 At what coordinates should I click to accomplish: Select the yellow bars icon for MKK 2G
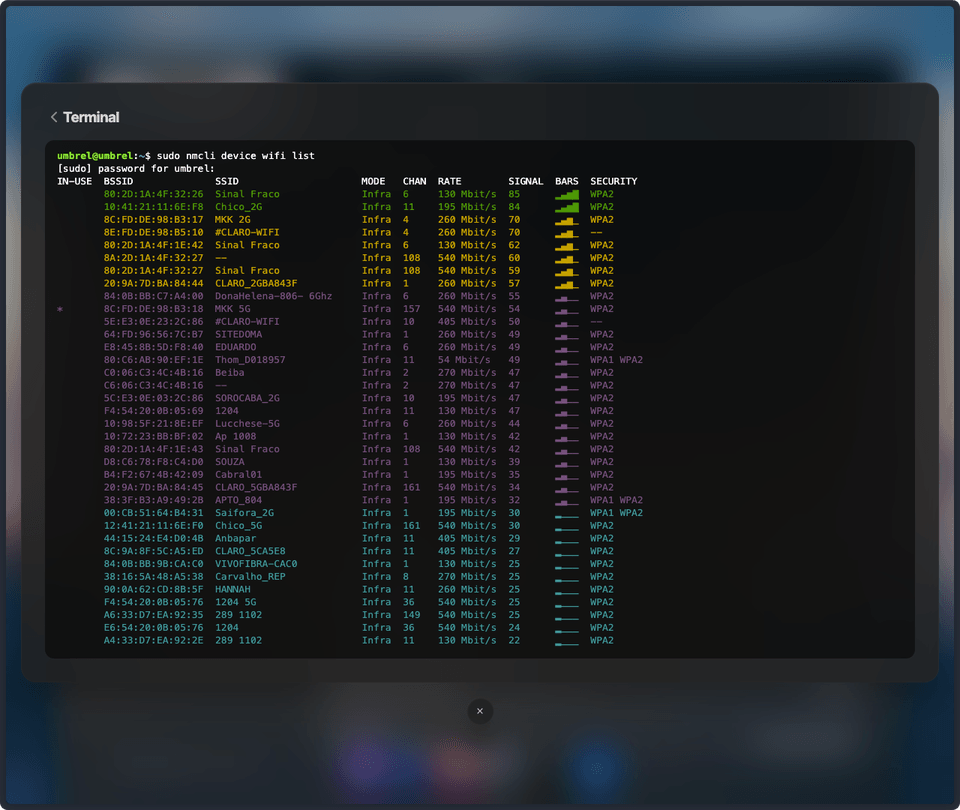(566, 219)
